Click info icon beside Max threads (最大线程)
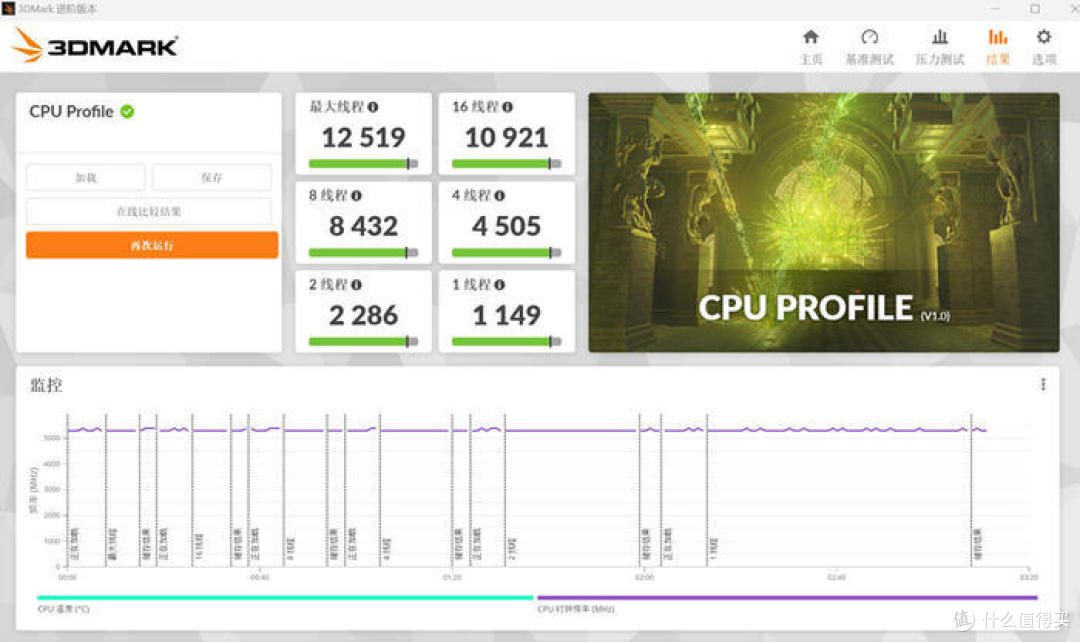This screenshot has height=642, width=1080. coord(373,107)
